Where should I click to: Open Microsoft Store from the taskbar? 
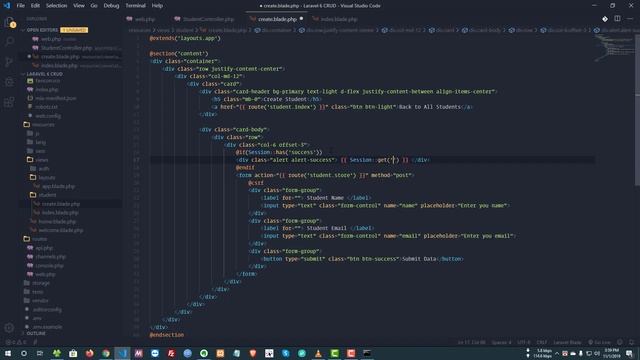(x=73, y=353)
